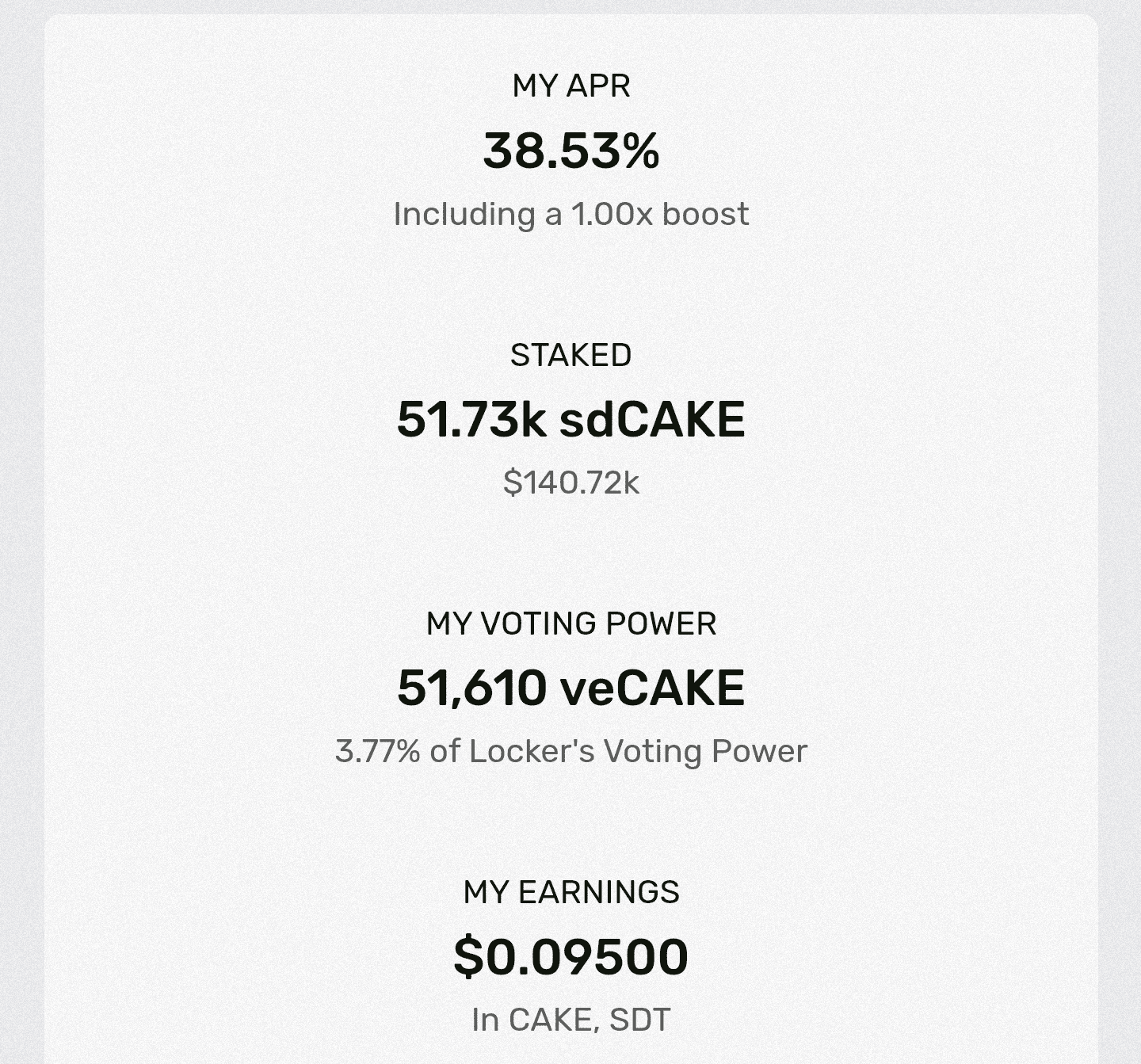Click the STAKED heading
This screenshot has height=1064, width=1141.
[570, 355]
